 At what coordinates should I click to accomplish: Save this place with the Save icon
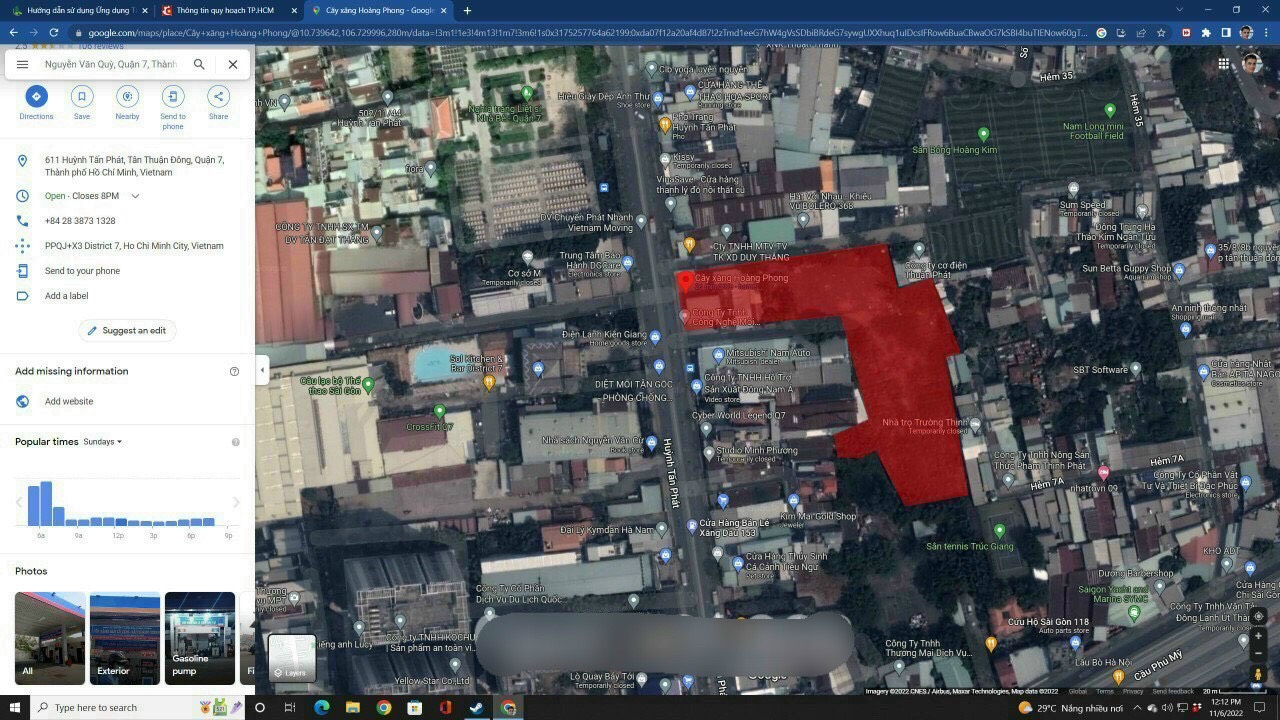(82, 97)
